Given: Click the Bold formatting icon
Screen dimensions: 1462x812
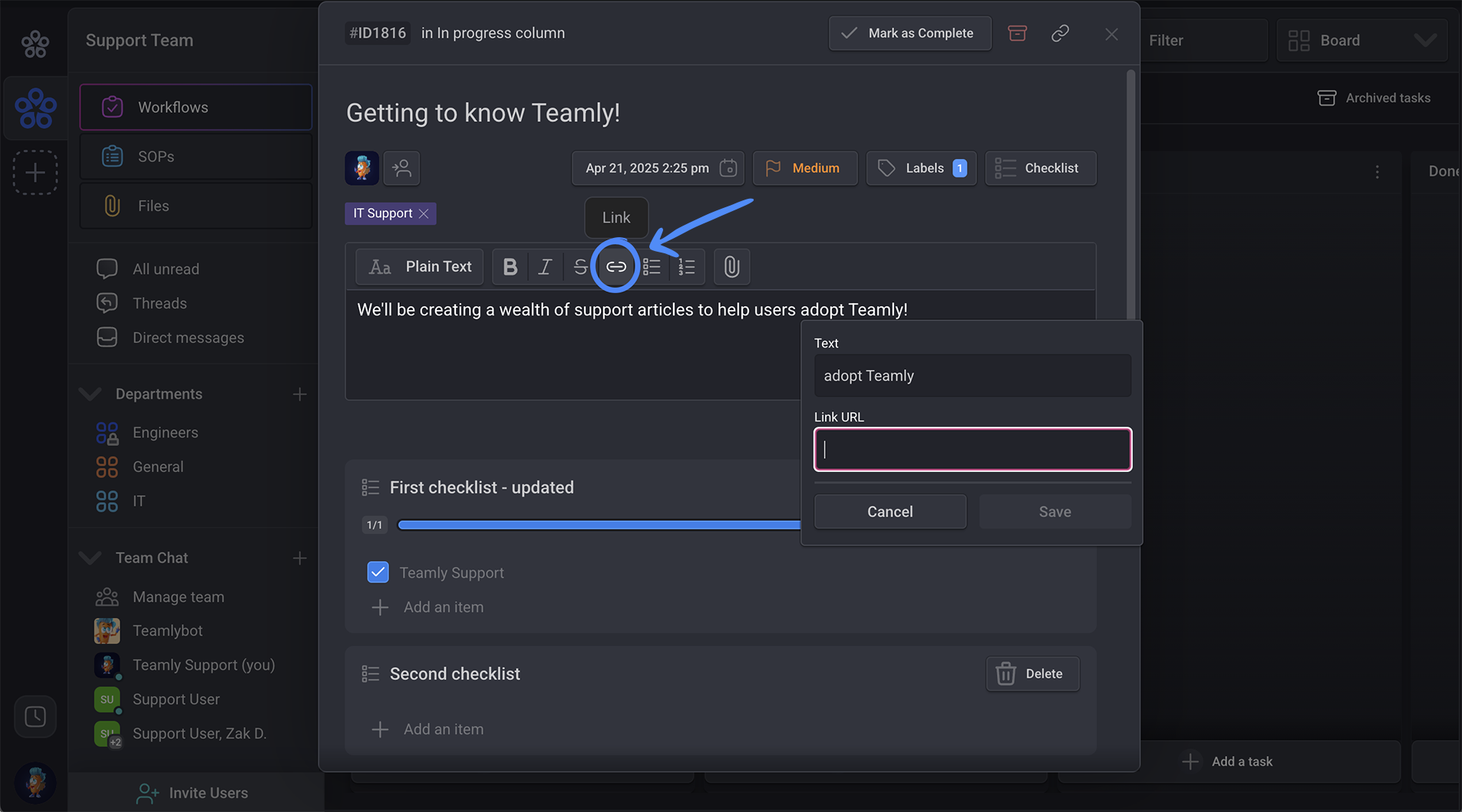Looking at the screenshot, I should (x=510, y=266).
